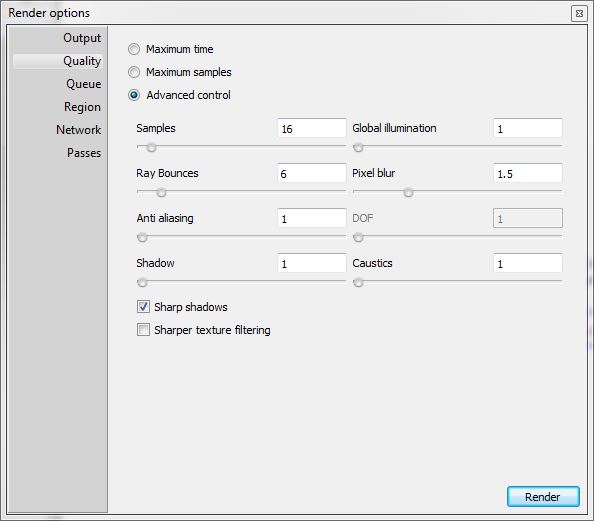Screen dimensions: 594x521
Task: Switch to the Passes tab
Action: click(84, 153)
